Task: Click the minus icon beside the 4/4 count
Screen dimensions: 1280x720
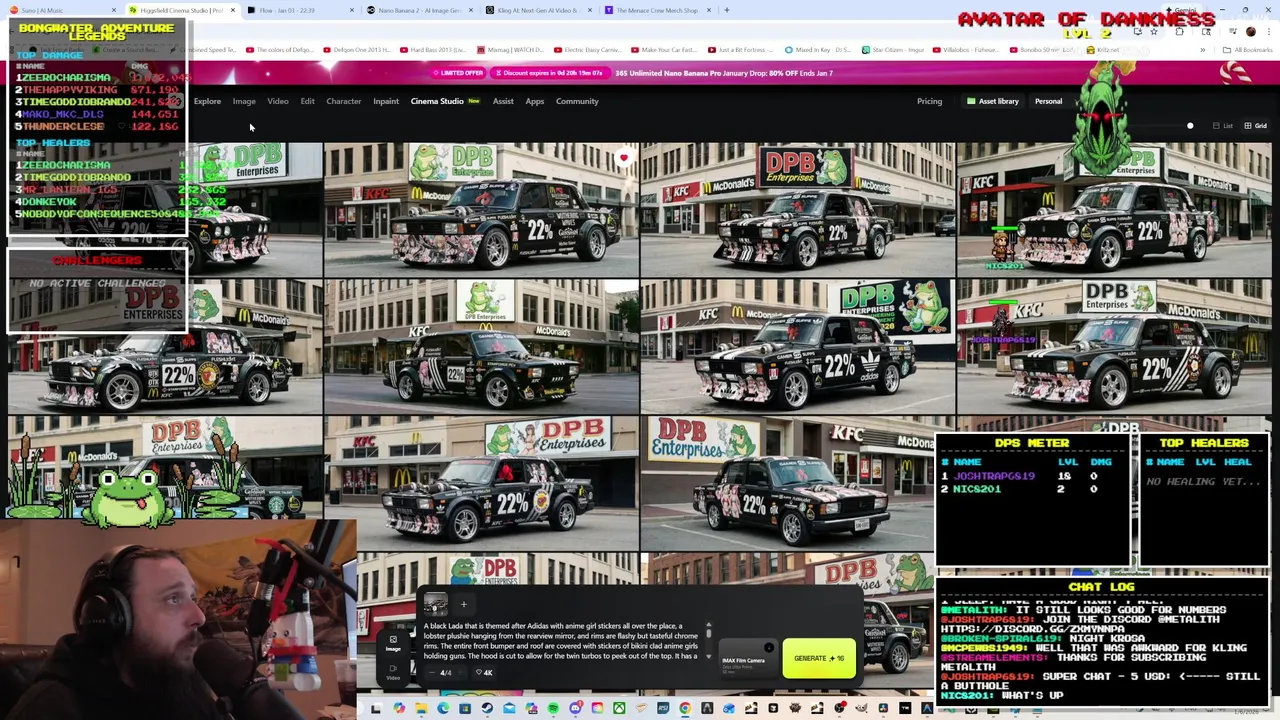Action: (432, 673)
